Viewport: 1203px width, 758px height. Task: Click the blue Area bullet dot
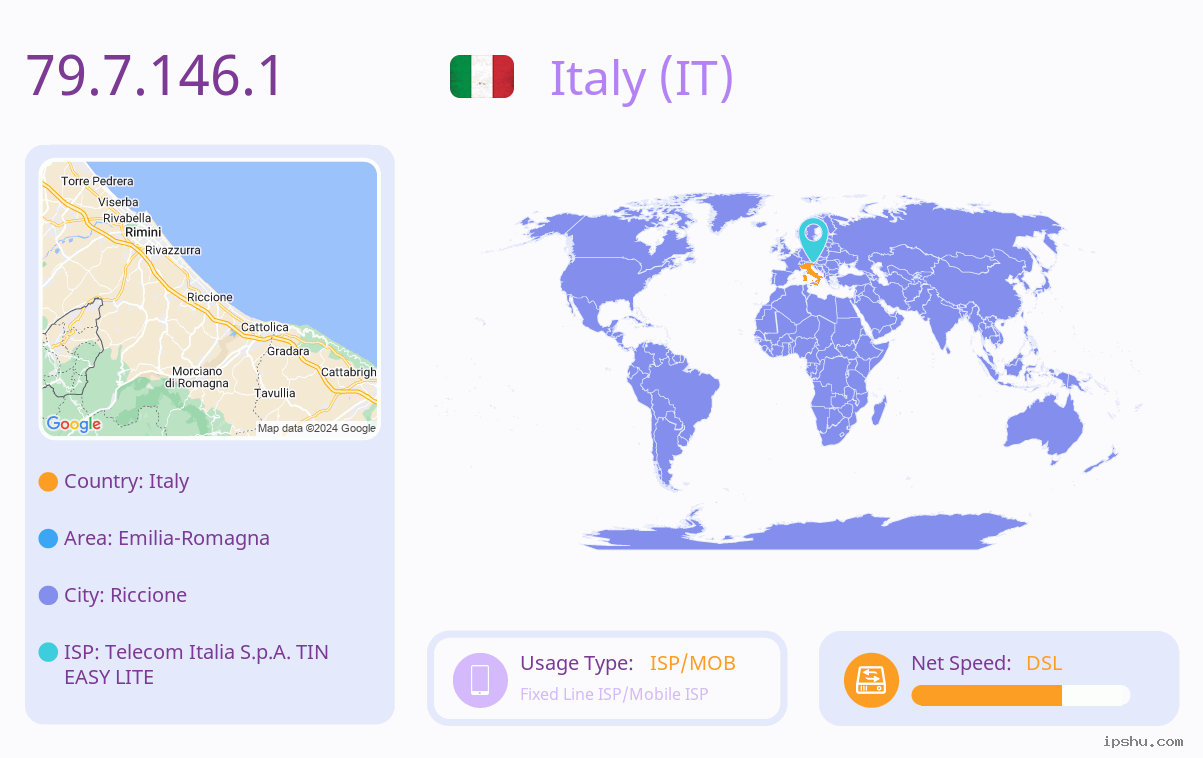point(48,539)
